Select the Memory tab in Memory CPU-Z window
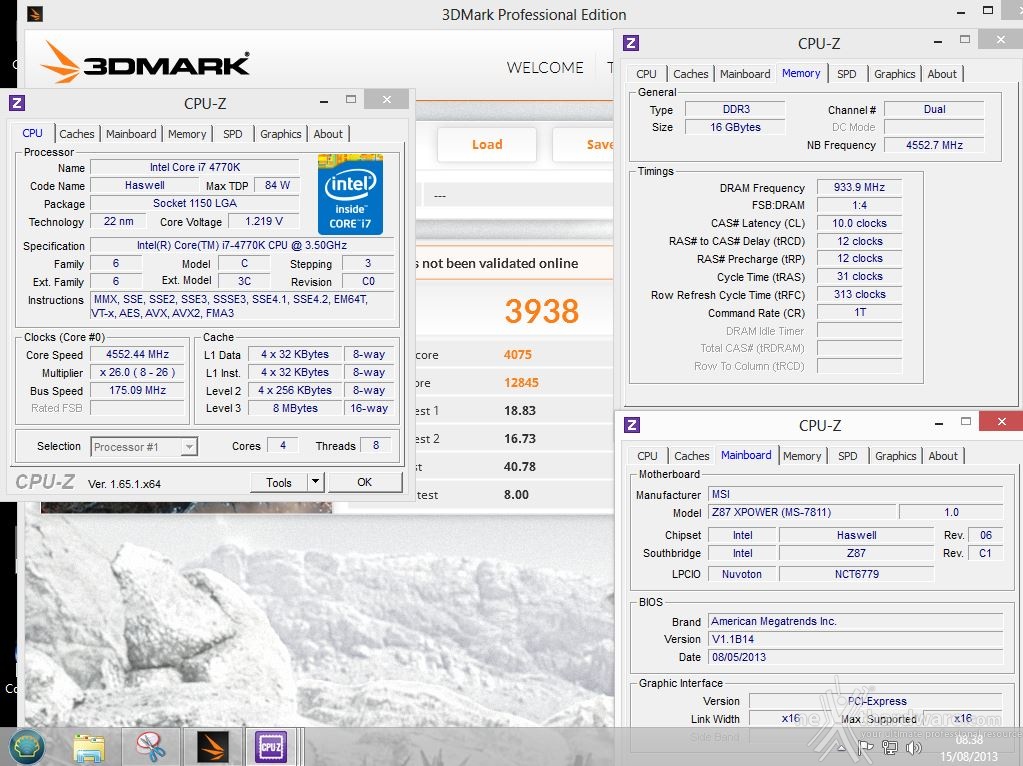 [801, 73]
